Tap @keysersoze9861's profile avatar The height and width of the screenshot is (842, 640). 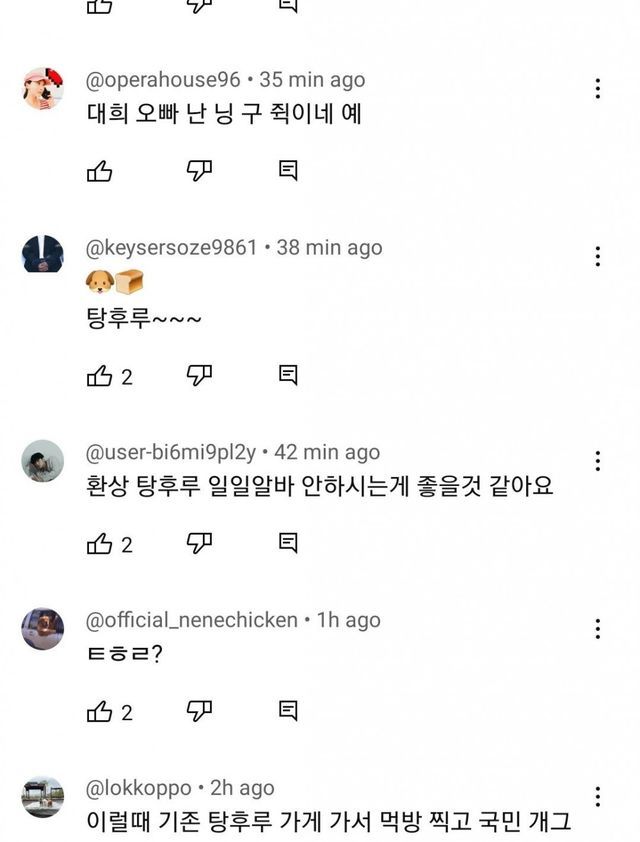click(x=43, y=254)
